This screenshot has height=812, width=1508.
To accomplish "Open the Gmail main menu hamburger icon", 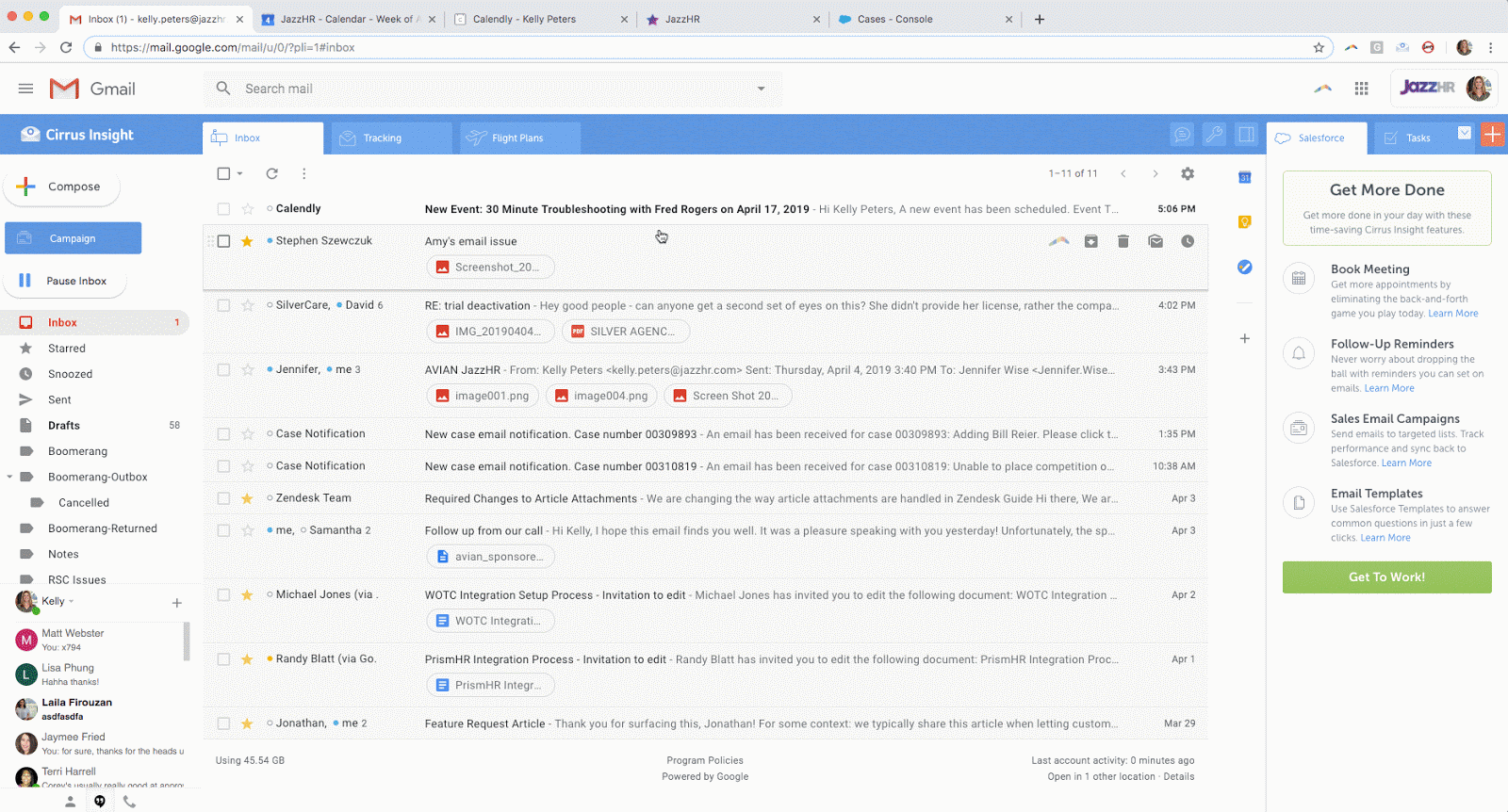I will coord(25,89).
